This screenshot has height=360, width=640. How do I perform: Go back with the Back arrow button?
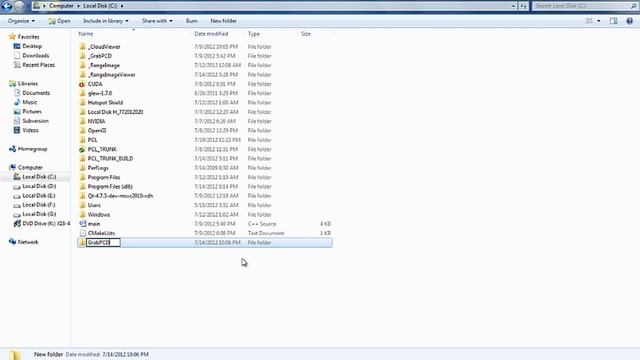[7, 6]
